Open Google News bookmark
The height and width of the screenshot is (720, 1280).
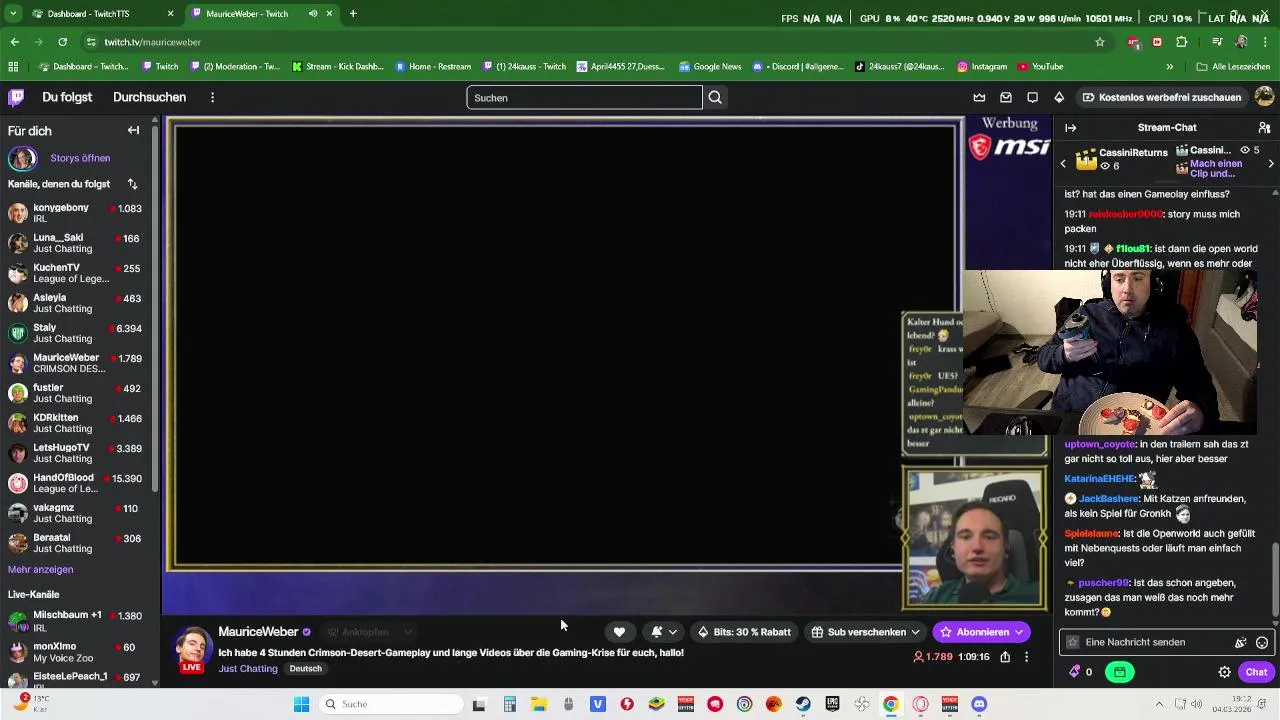coord(710,66)
